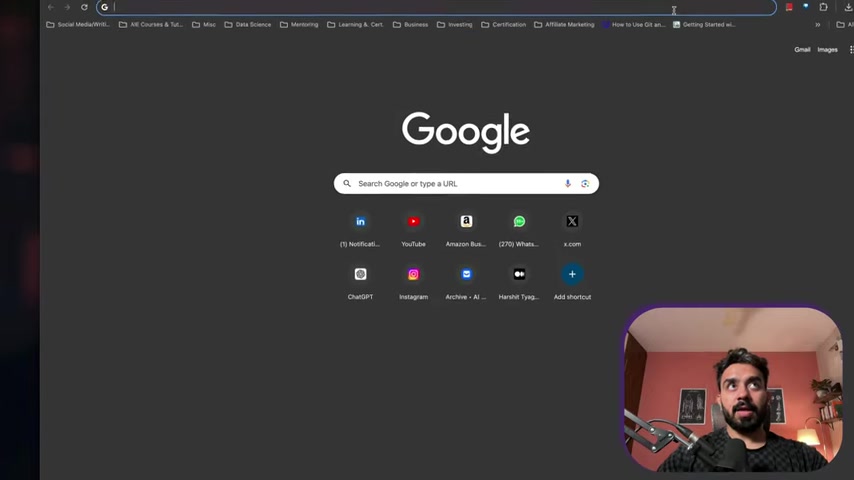Open the Business bookmarks folder
The height and width of the screenshot is (480, 854).
pyautogui.click(x=410, y=25)
